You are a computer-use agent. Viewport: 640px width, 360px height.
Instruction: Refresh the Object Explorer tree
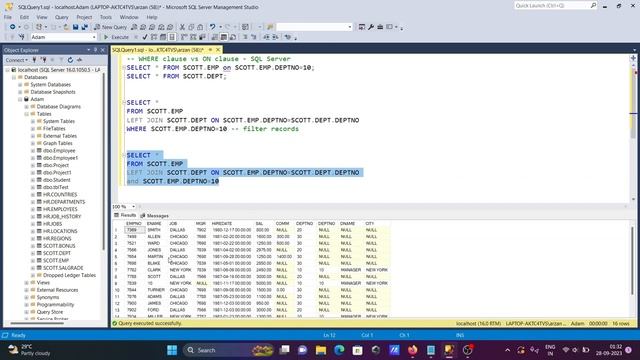pos(70,60)
